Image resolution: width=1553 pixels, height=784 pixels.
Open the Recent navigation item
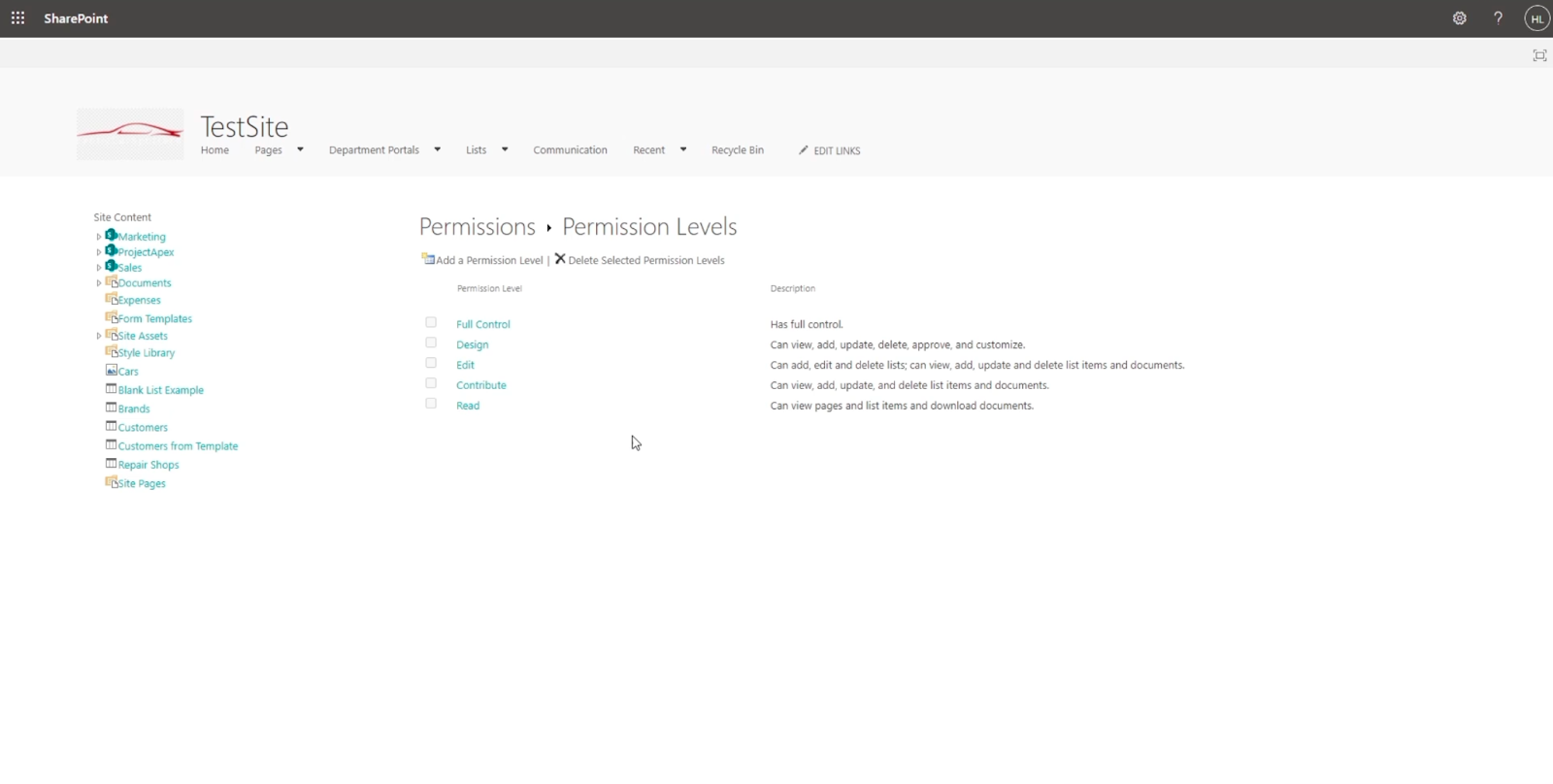pyautogui.click(x=648, y=150)
